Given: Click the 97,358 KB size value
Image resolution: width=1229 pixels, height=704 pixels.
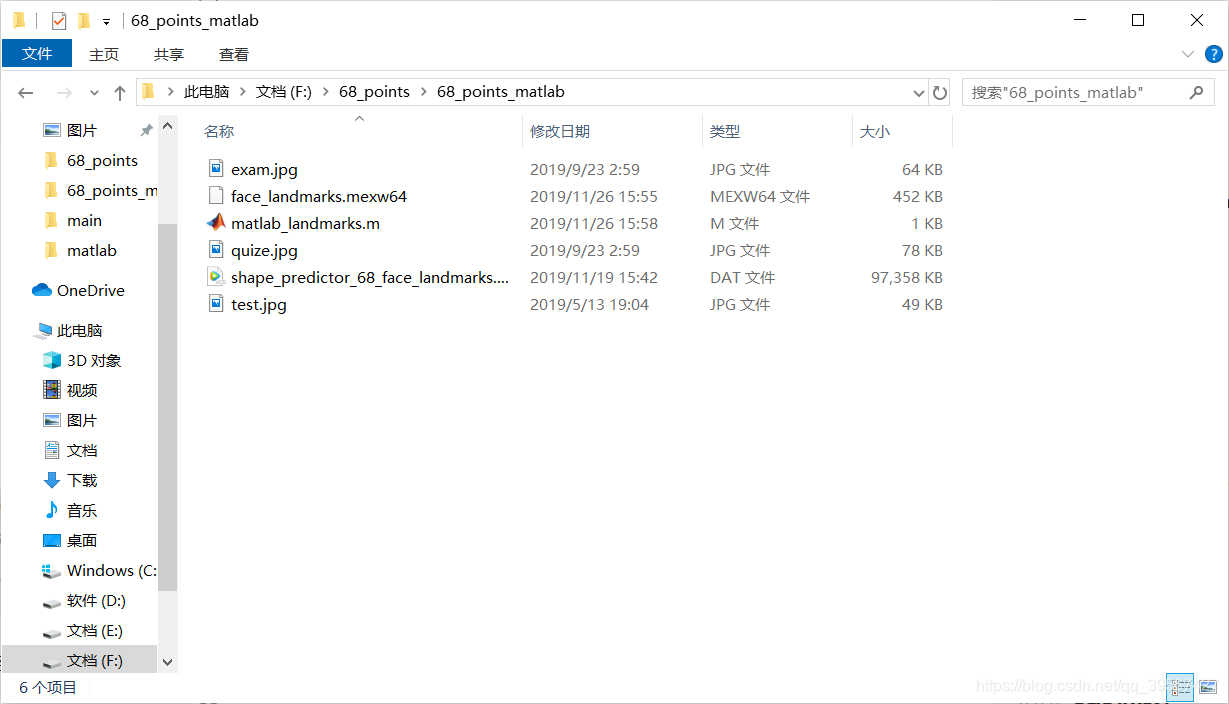Looking at the screenshot, I should [x=907, y=277].
